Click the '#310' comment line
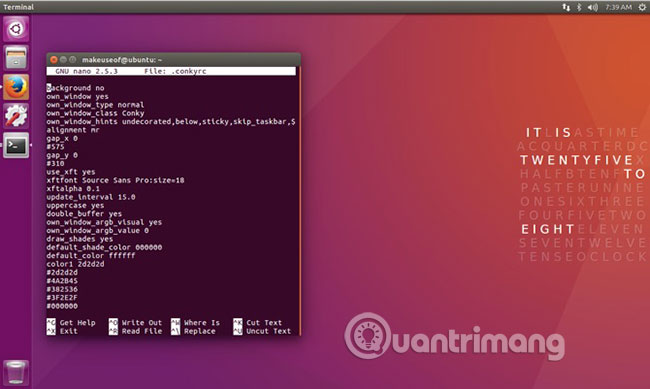This screenshot has width=650, height=389. (56, 163)
